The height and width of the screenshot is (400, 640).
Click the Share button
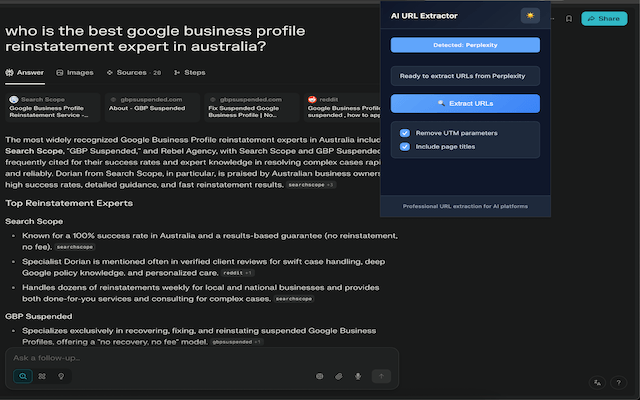[x=604, y=18]
